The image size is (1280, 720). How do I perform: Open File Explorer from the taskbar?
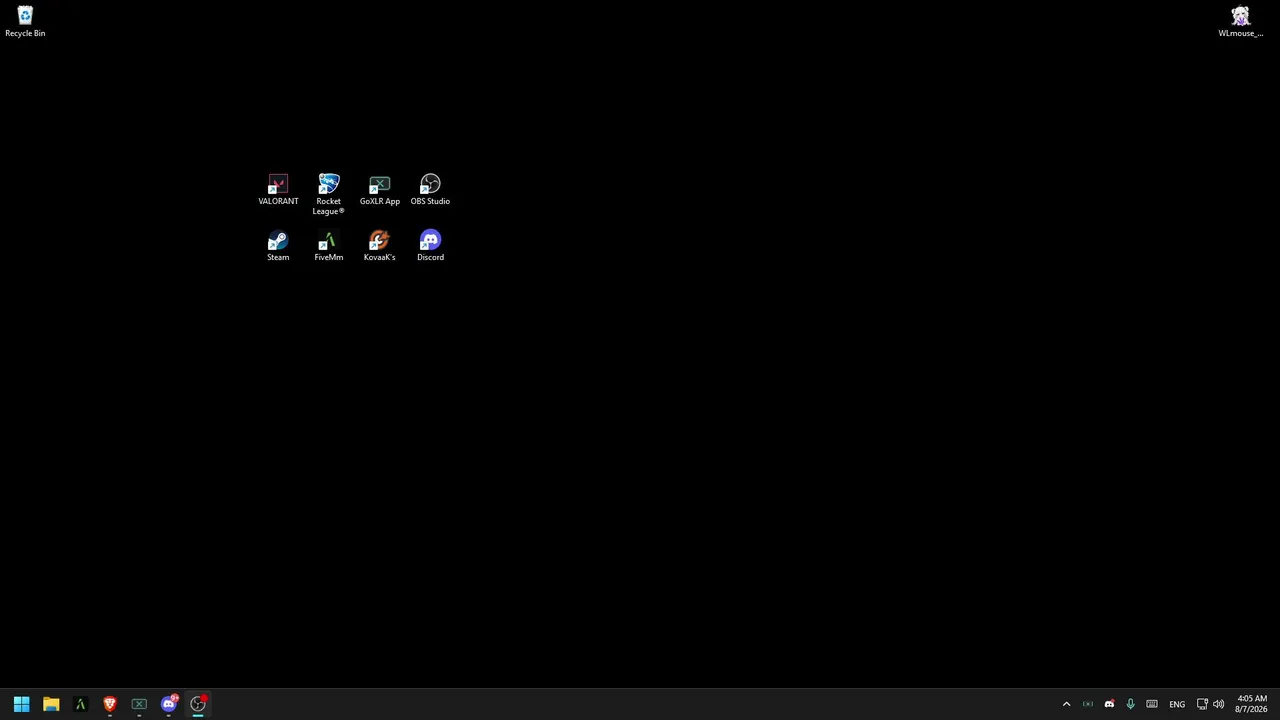point(51,704)
